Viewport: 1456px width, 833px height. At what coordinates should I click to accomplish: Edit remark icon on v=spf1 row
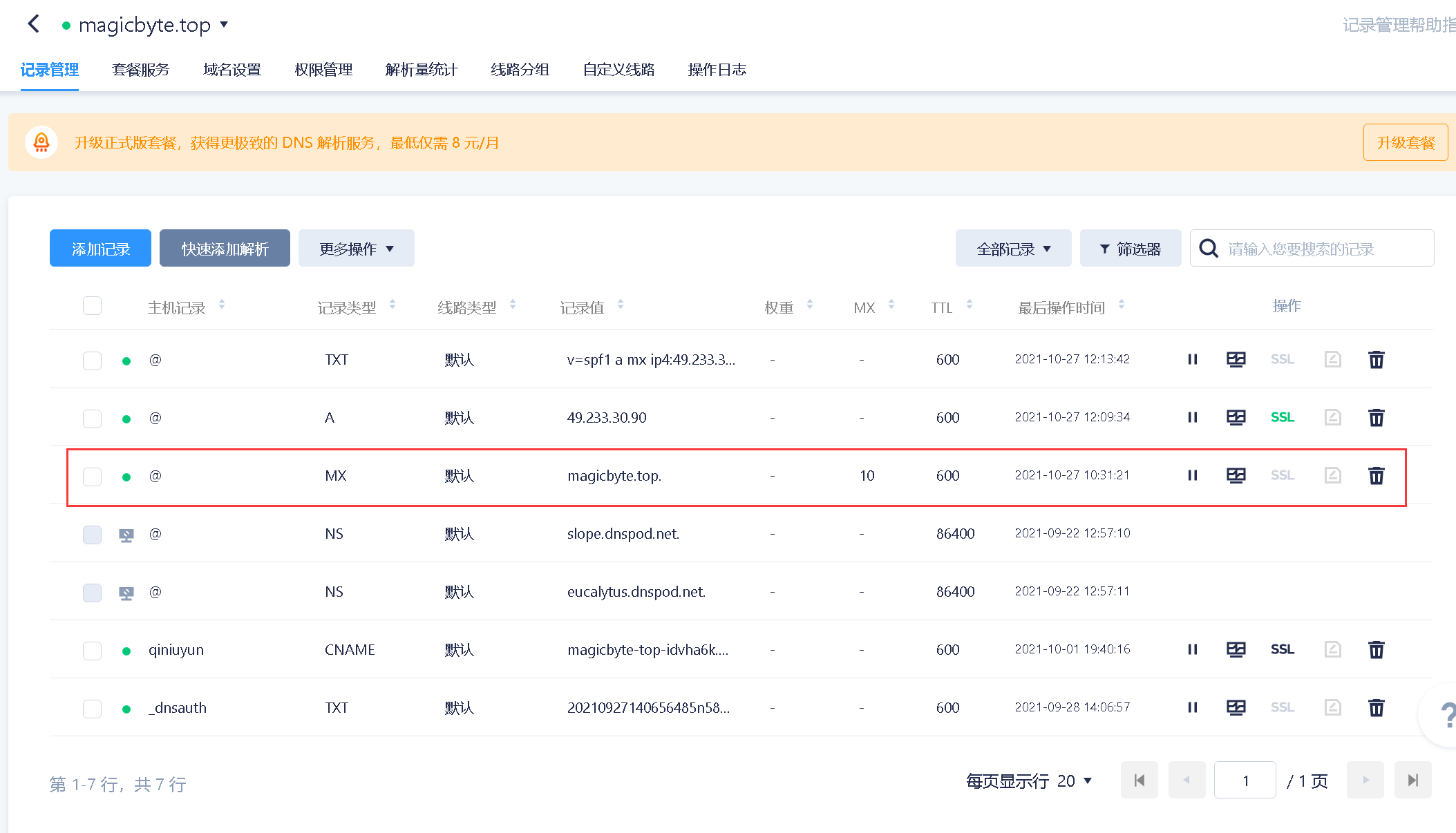pos(1332,359)
